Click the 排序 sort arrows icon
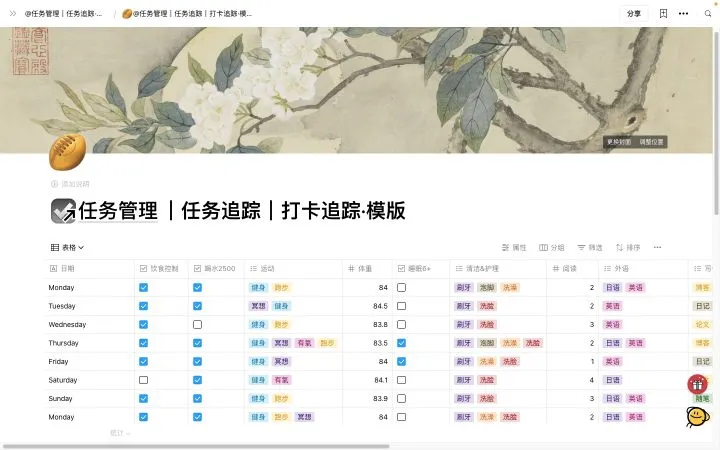 (619, 248)
